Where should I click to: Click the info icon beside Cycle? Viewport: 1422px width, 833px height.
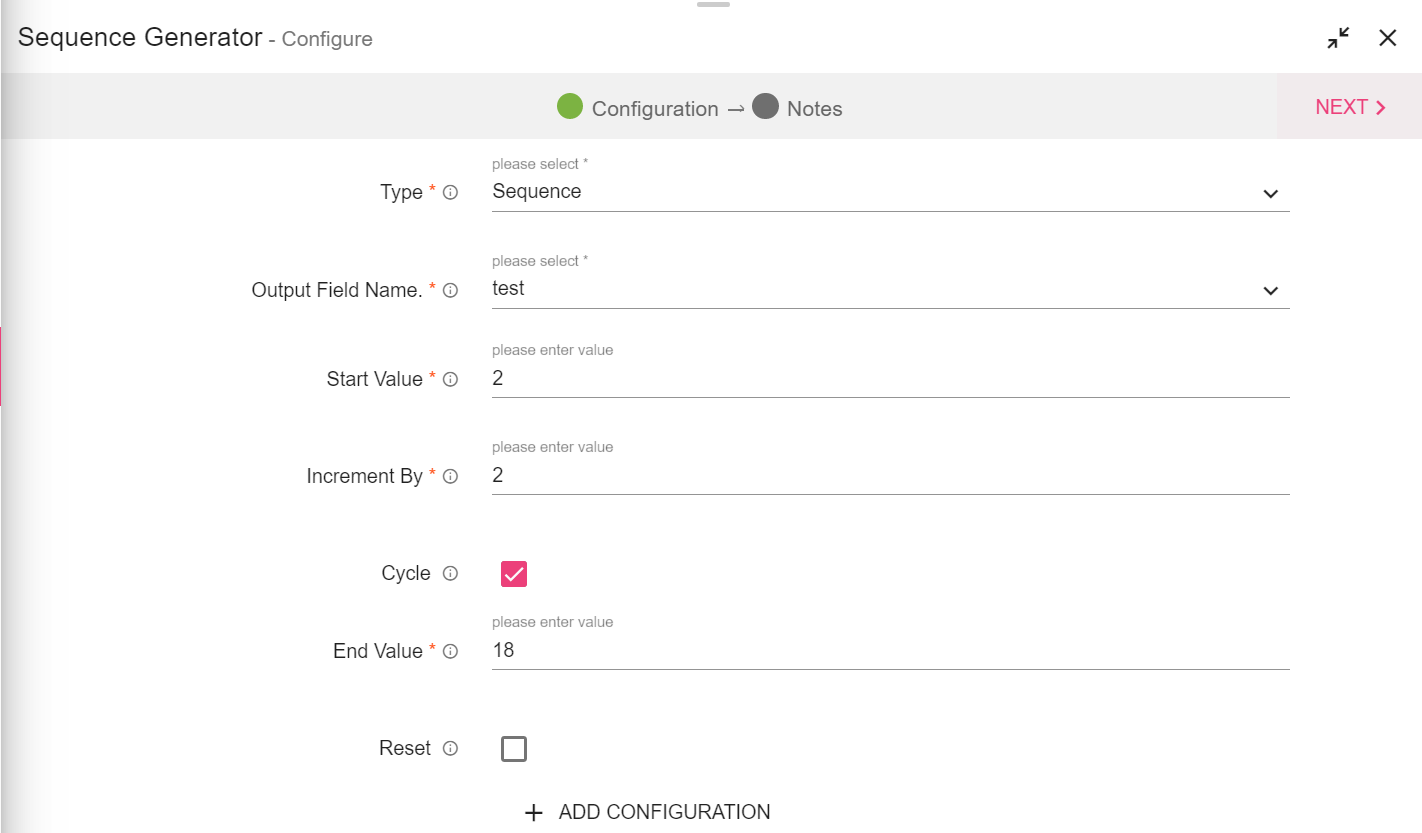pyautogui.click(x=450, y=574)
